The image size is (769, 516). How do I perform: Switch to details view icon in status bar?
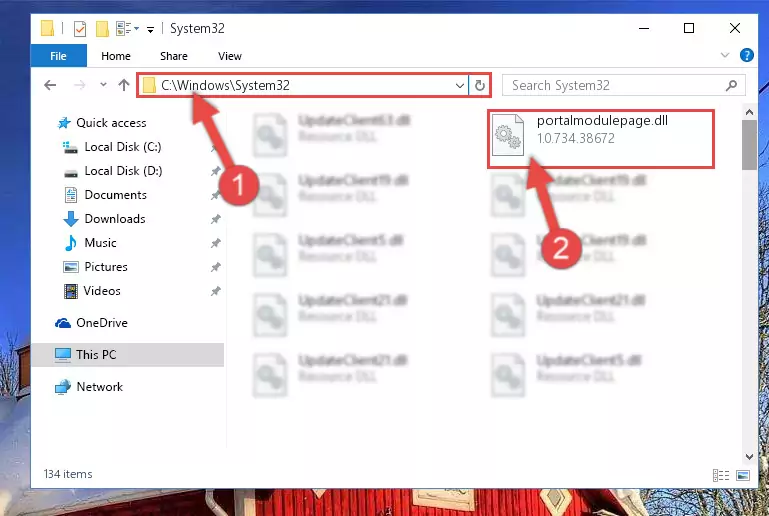pyautogui.click(x=720, y=475)
